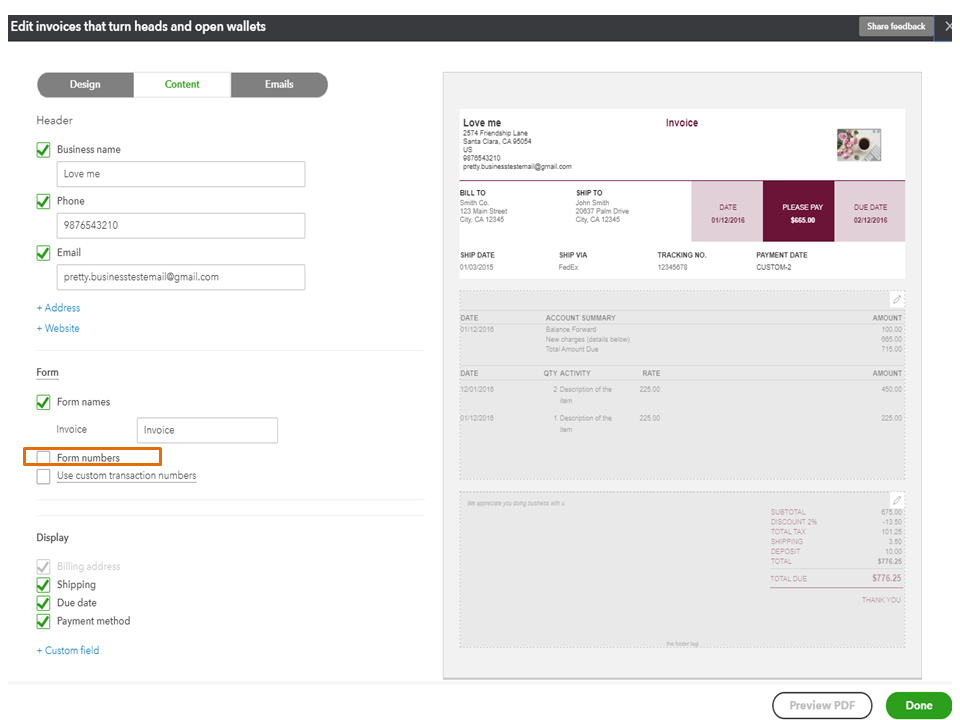
Task: Click the Email address input field
Action: click(x=180, y=277)
